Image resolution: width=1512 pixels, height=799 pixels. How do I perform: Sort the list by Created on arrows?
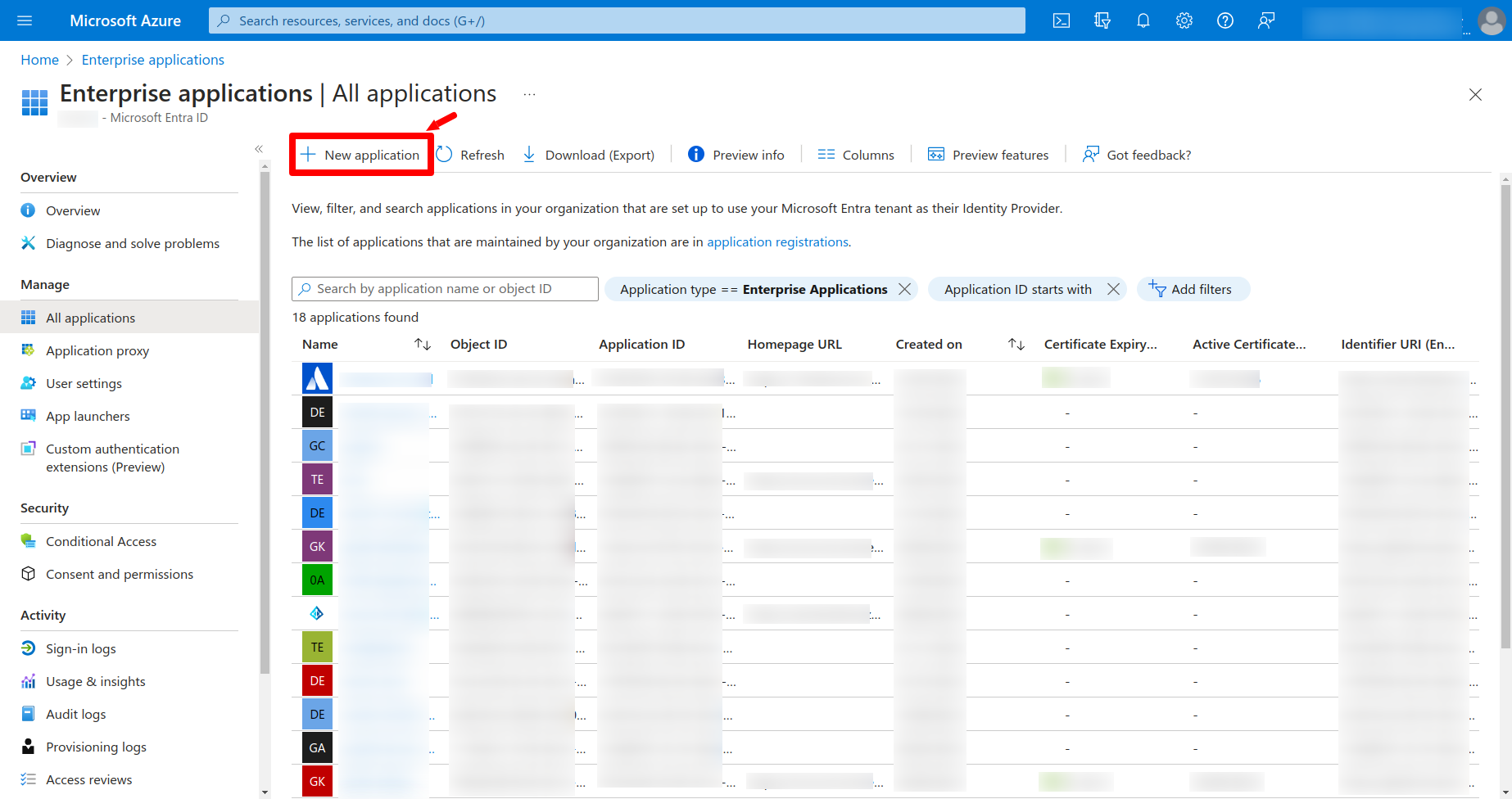pos(1016,345)
